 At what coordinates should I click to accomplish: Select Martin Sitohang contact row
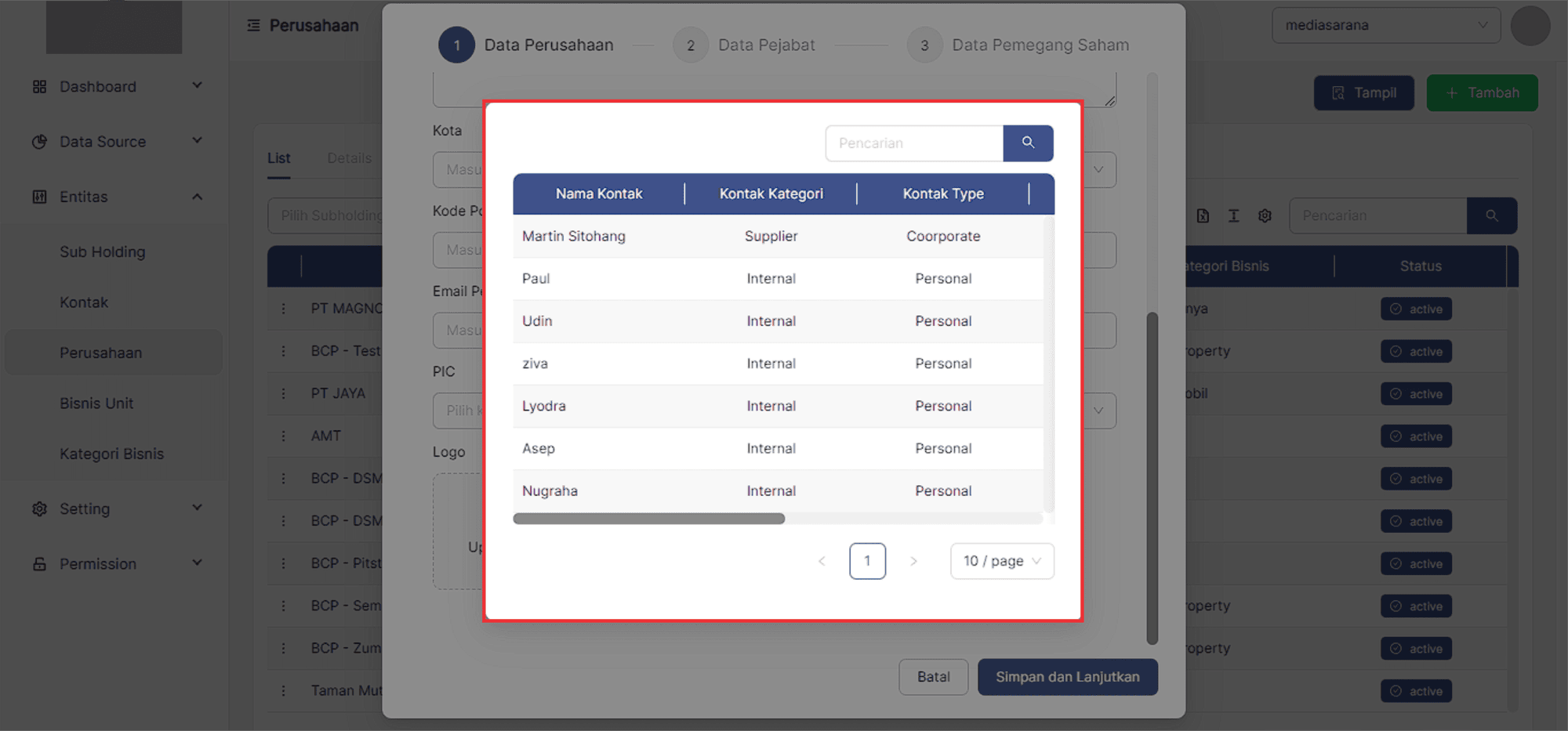574,237
